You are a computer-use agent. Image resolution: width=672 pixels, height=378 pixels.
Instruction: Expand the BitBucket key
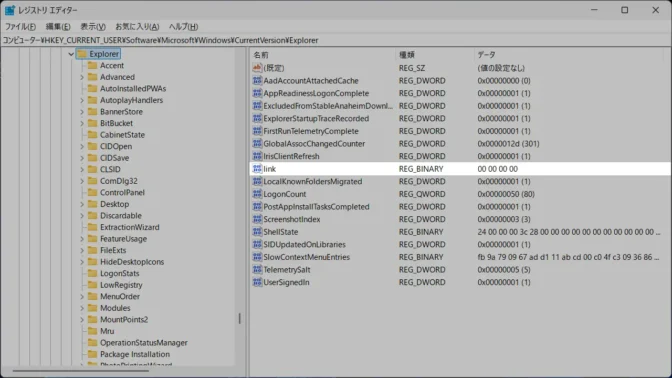(x=82, y=123)
